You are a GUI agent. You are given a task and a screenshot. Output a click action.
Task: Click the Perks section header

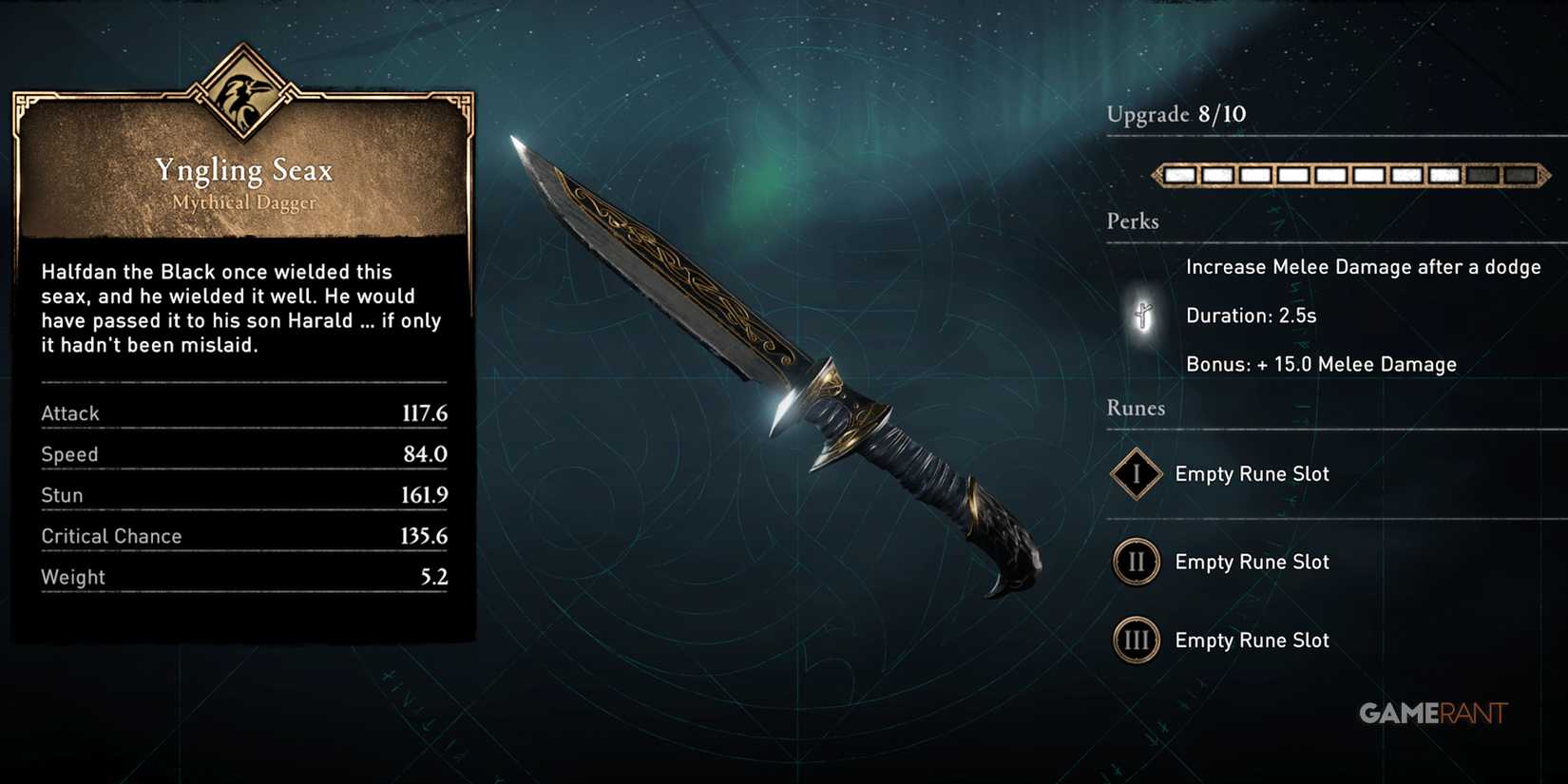pyautogui.click(x=1133, y=221)
